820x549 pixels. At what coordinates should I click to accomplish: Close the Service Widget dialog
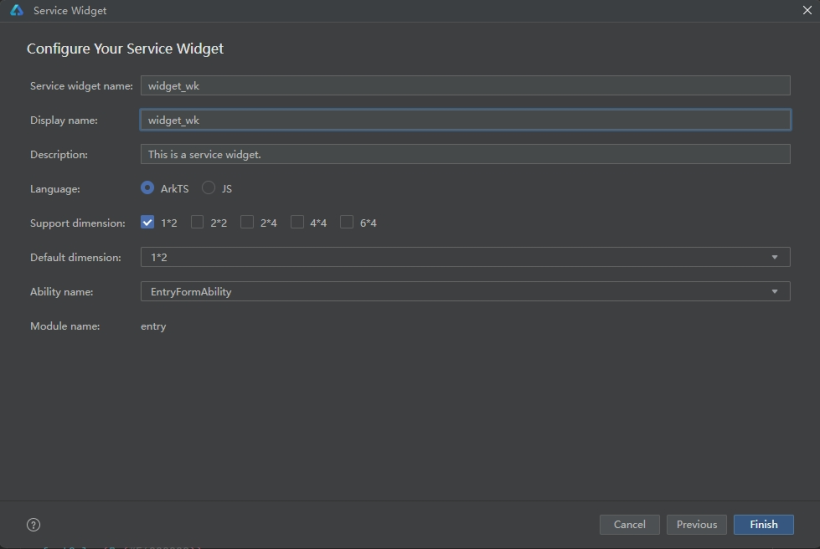click(x=807, y=10)
